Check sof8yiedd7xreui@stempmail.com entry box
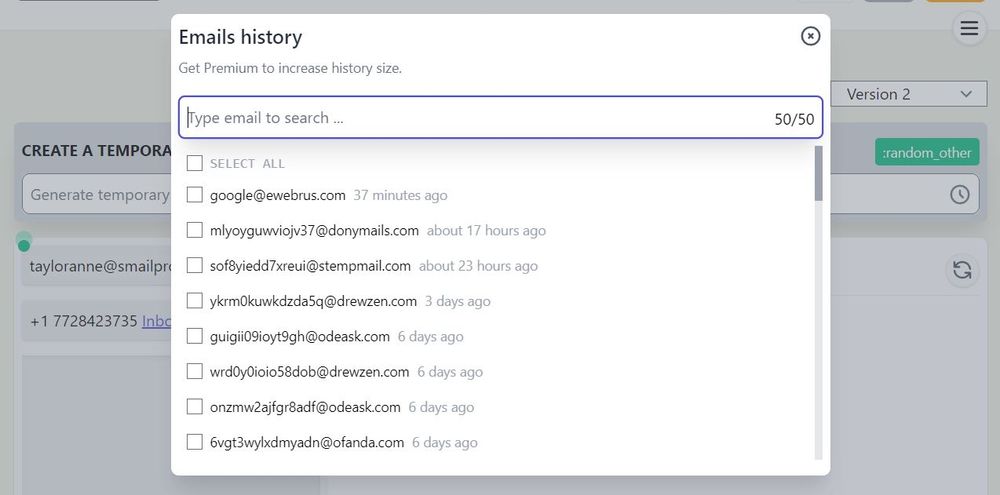 (x=195, y=265)
